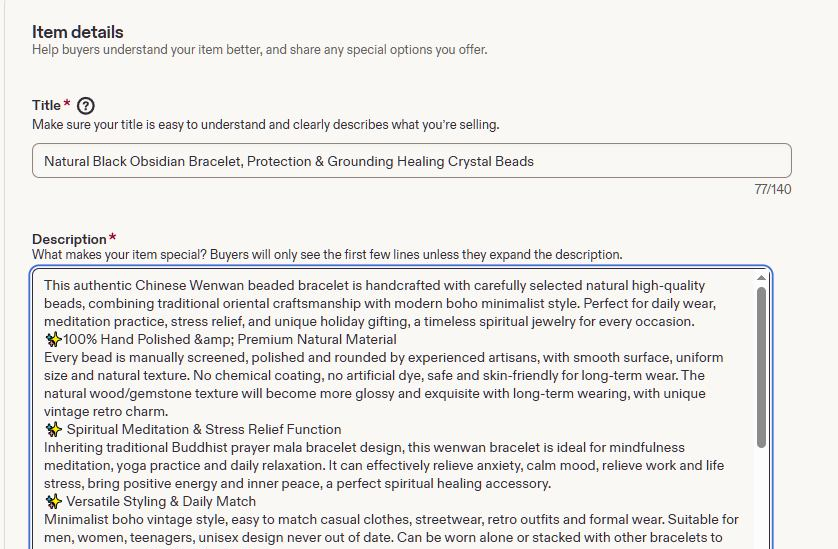Click the 77/140 character counter
Screen dimensions: 838x549
pyautogui.click(x=773, y=189)
